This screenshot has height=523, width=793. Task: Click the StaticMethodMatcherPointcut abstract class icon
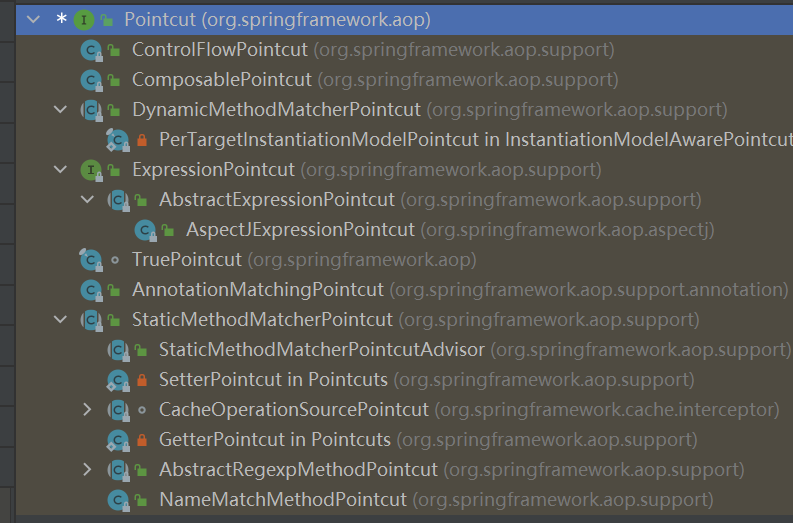point(92,320)
